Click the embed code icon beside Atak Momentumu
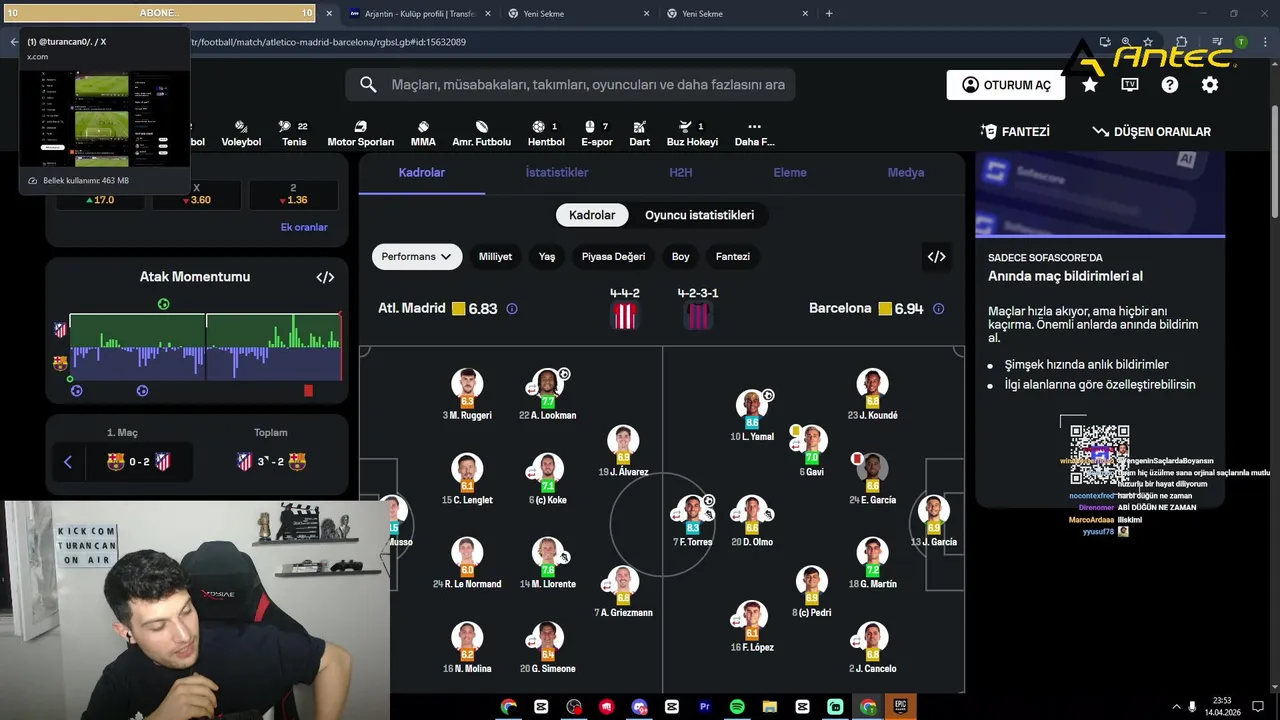This screenshot has height=720, width=1280. coord(325,277)
